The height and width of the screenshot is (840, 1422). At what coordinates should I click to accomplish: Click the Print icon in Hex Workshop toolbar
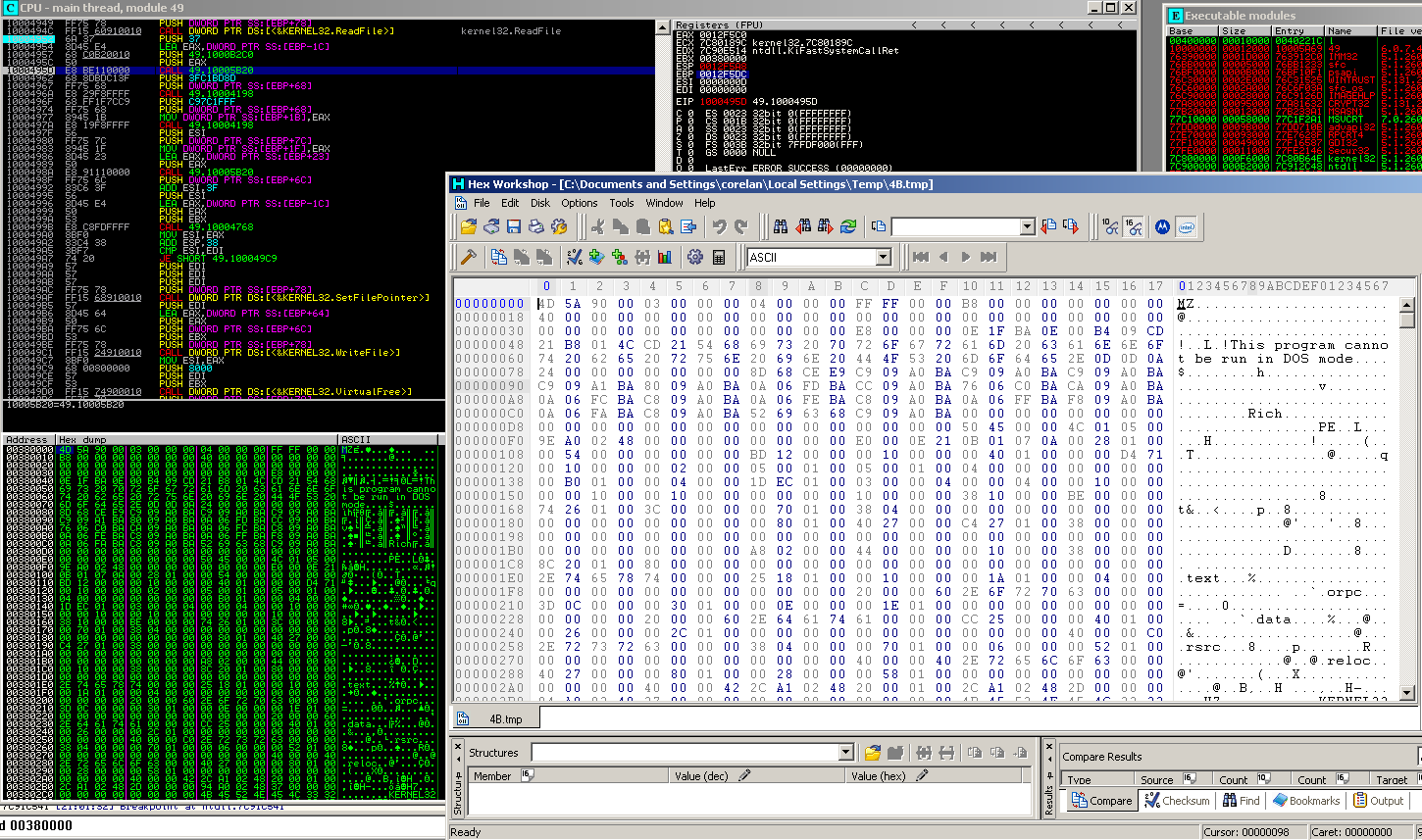(536, 226)
